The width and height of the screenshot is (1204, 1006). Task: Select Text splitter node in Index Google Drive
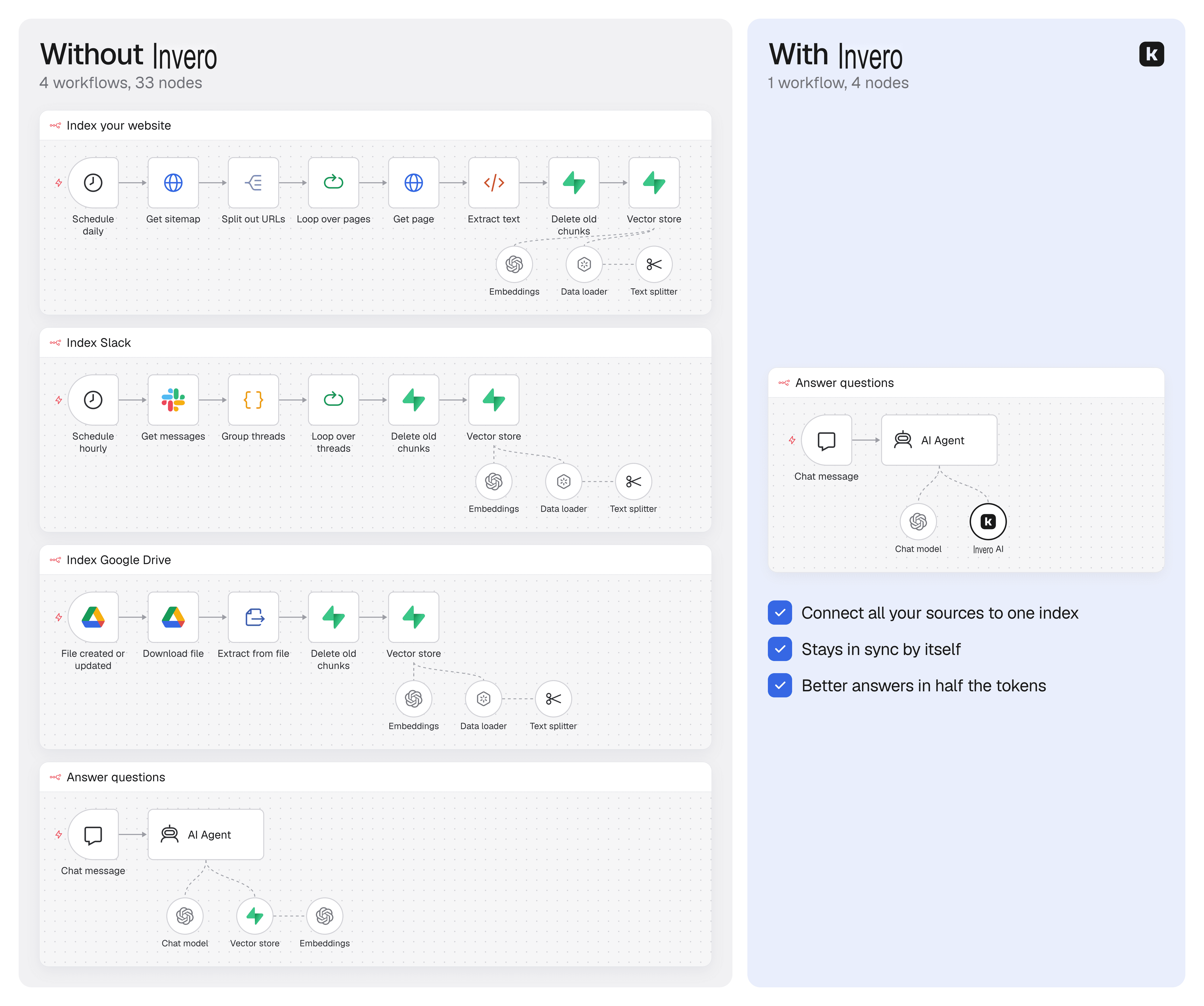click(553, 699)
